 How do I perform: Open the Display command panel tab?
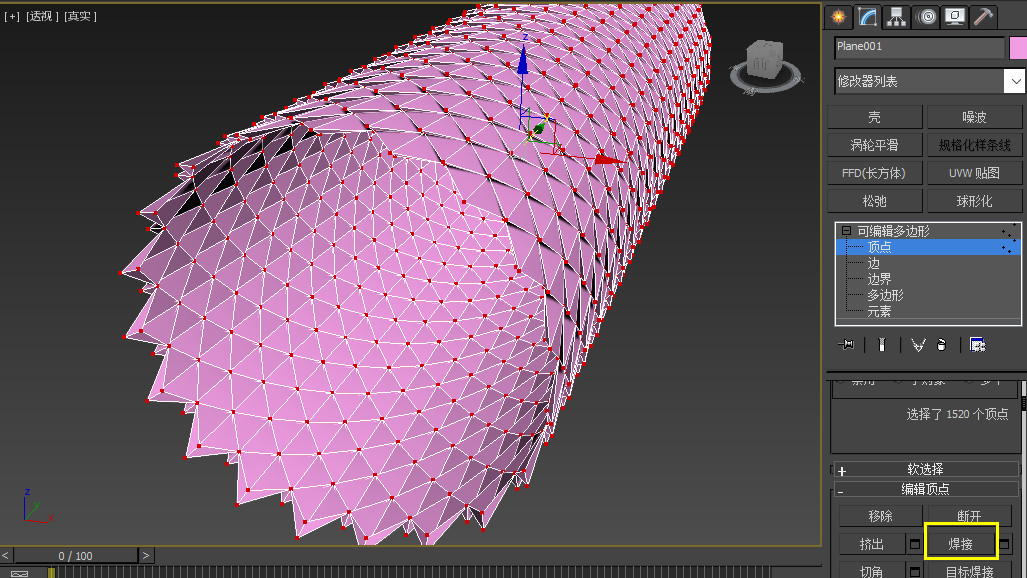click(x=955, y=16)
